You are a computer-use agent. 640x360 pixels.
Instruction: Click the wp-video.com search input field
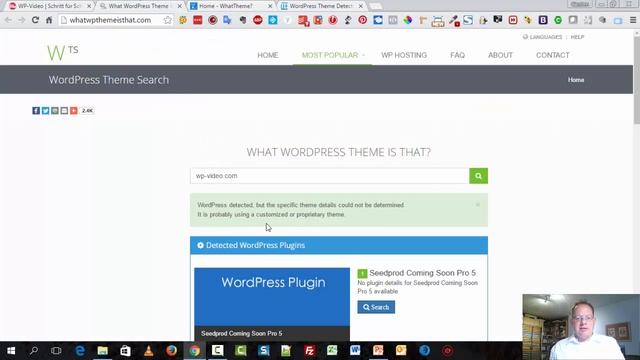(x=330, y=176)
